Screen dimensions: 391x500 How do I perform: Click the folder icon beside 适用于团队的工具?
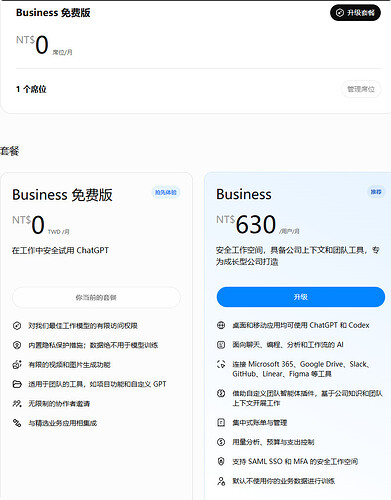pyautogui.click(x=17, y=384)
